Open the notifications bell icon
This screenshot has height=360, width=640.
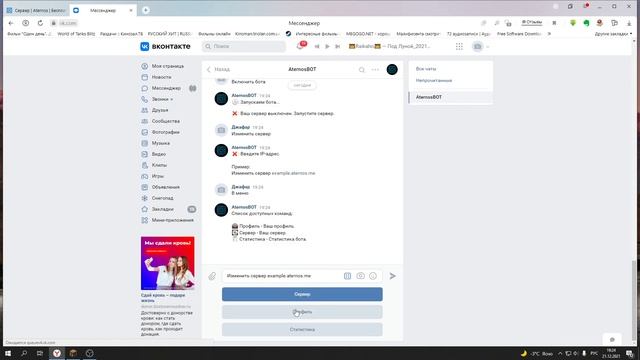tap(300, 47)
